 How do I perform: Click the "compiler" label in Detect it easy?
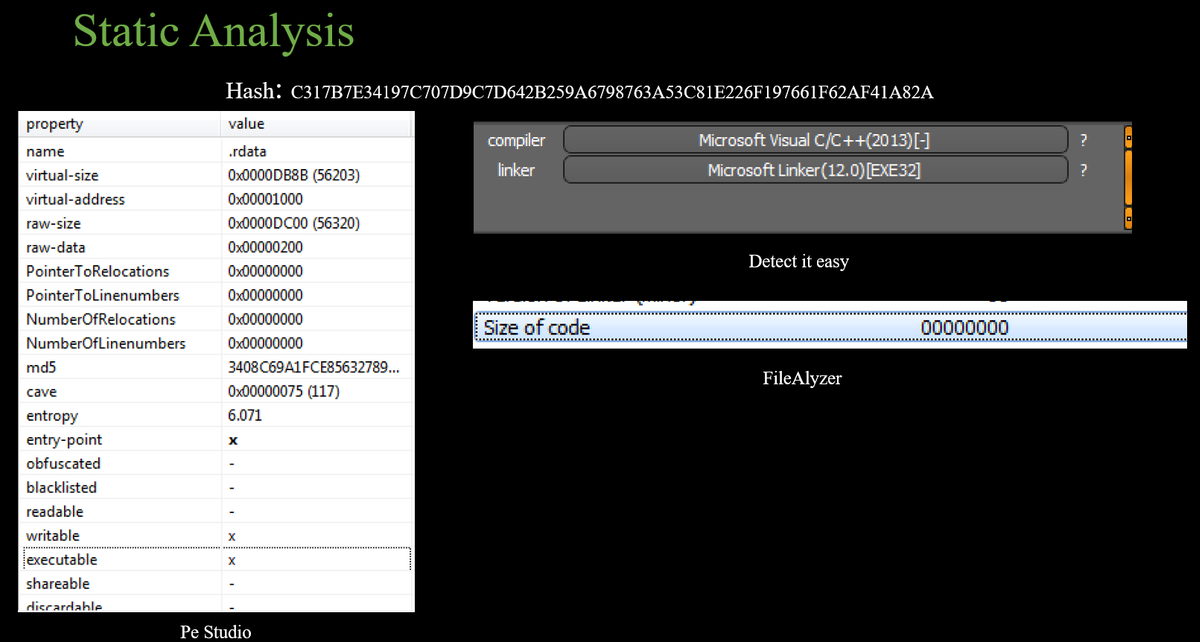516,140
